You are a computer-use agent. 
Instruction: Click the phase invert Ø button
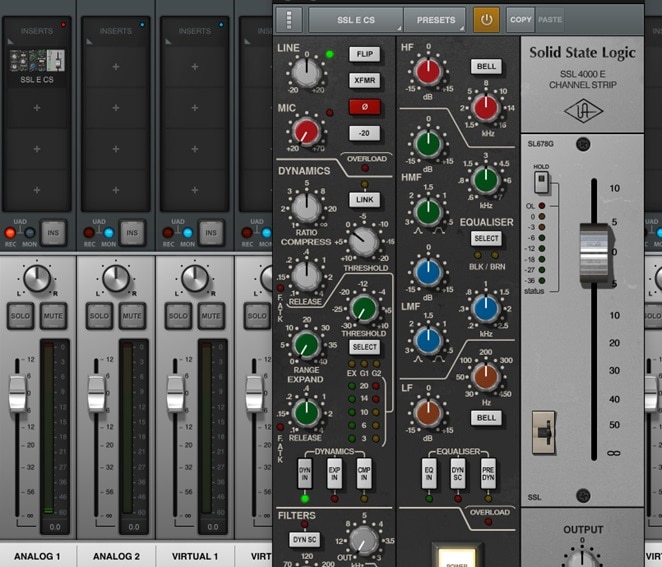point(364,107)
